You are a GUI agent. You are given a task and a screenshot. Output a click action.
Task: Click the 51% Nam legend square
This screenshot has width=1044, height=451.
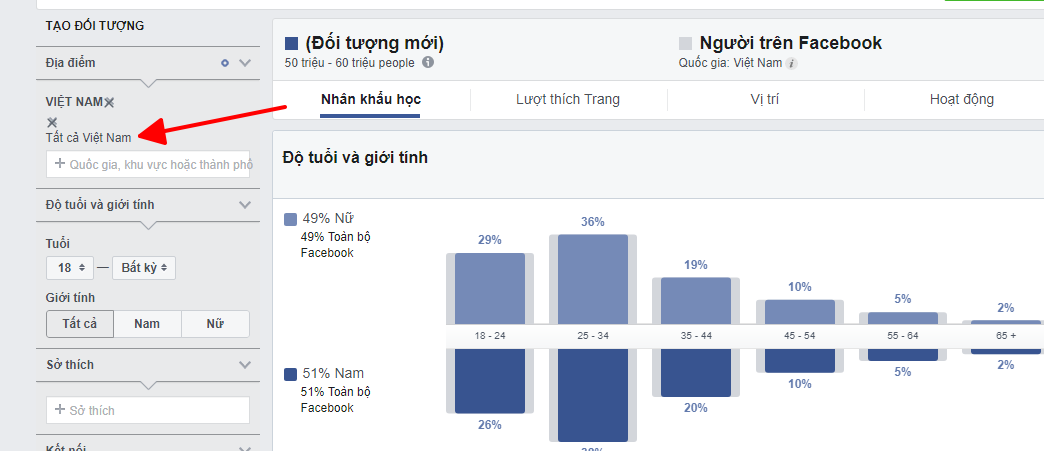click(x=290, y=374)
